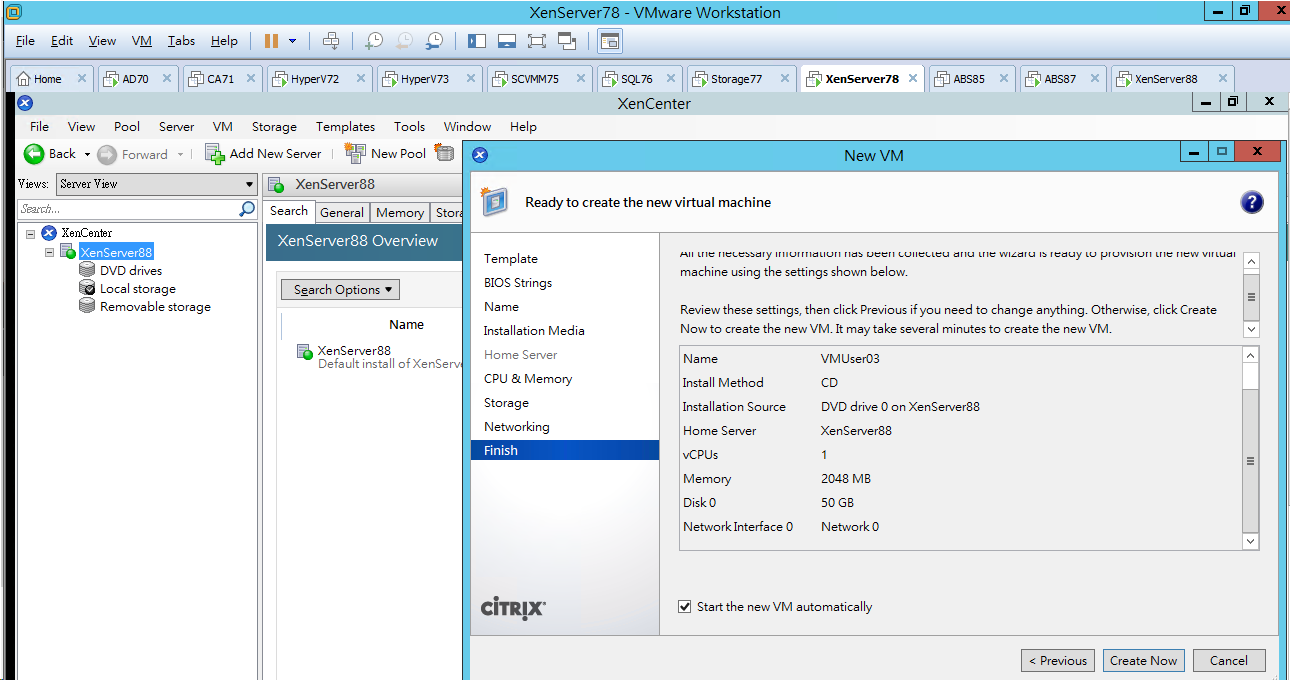The width and height of the screenshot is (1290, 680).
Task: Open the Back history dropdown arrow
Action: point(87,154)
